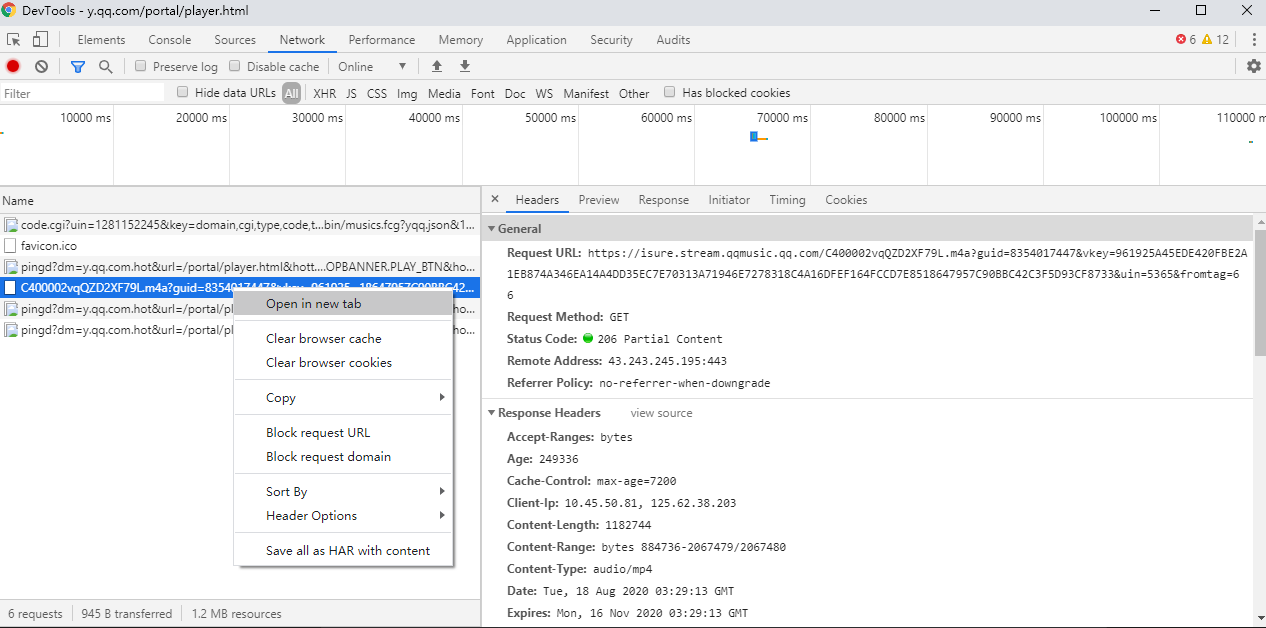This screenshot has width=1266, height=628.
Task: Toggle the filter funnel icon
Action: 78,66
